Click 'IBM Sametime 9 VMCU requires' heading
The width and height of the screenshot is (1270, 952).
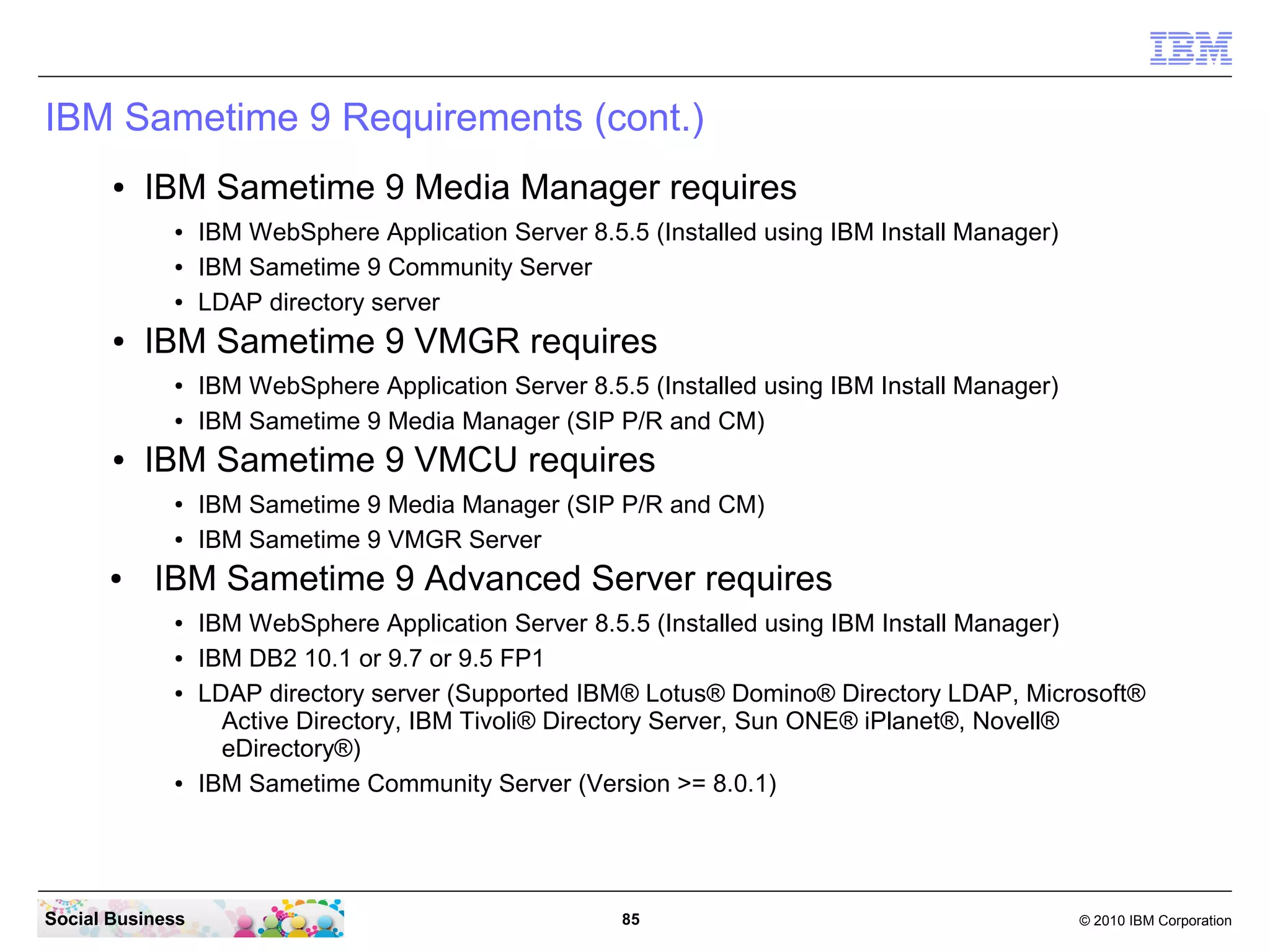click(400, 460)
